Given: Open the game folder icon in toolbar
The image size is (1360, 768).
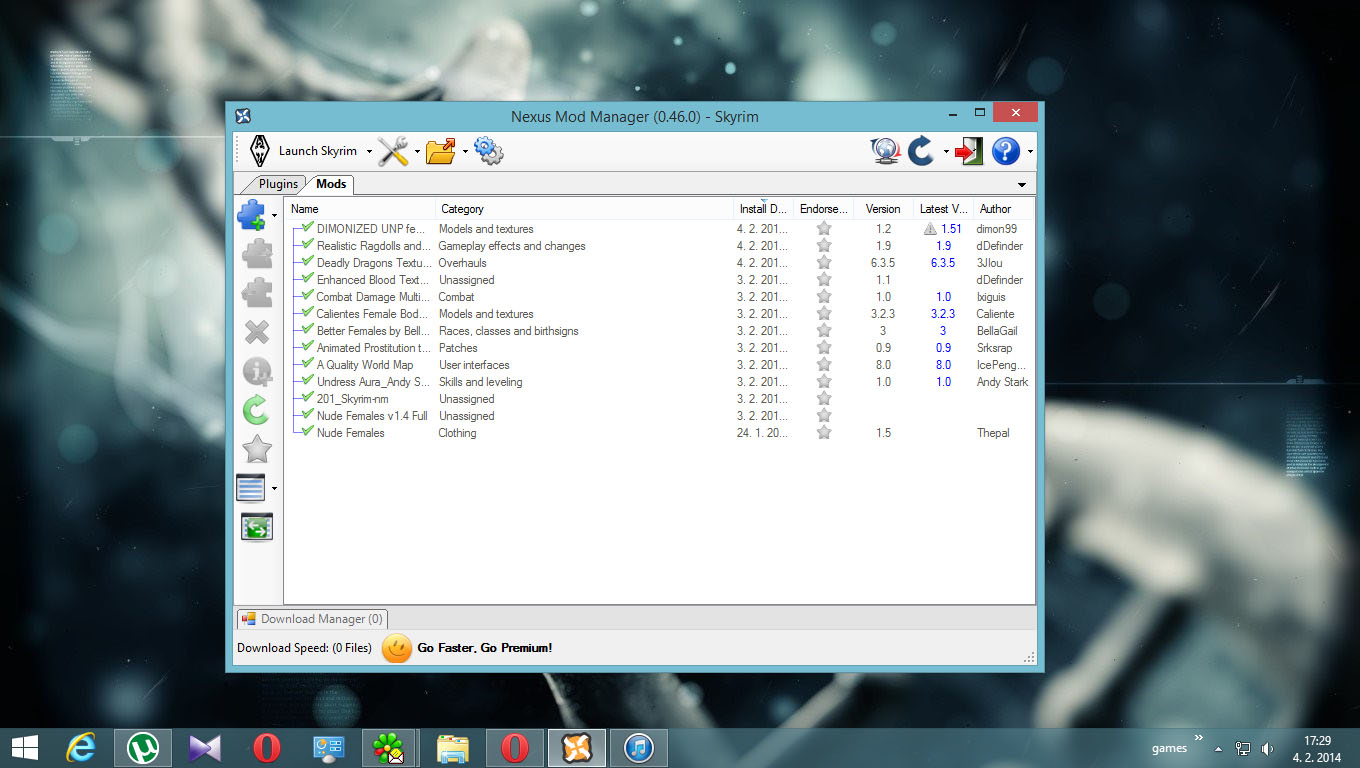Looking at the screenshot, I should (x=440, y=151).
